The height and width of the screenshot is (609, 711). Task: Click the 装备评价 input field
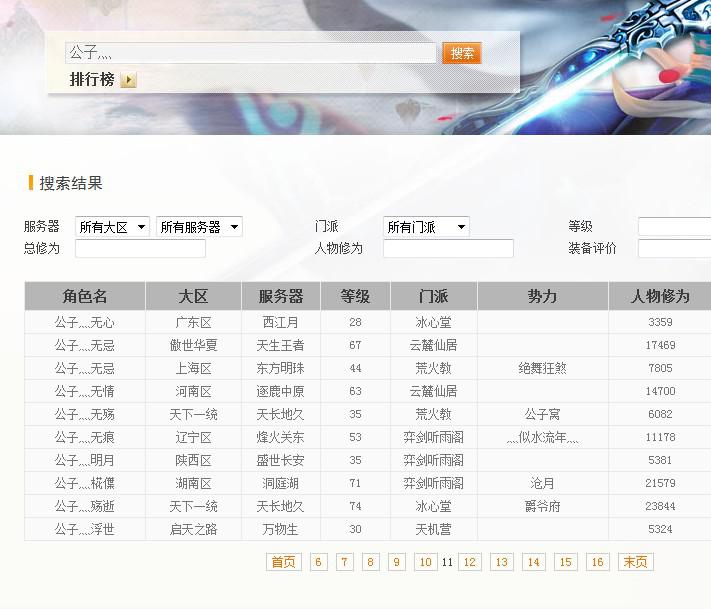(x=674, y=249)
